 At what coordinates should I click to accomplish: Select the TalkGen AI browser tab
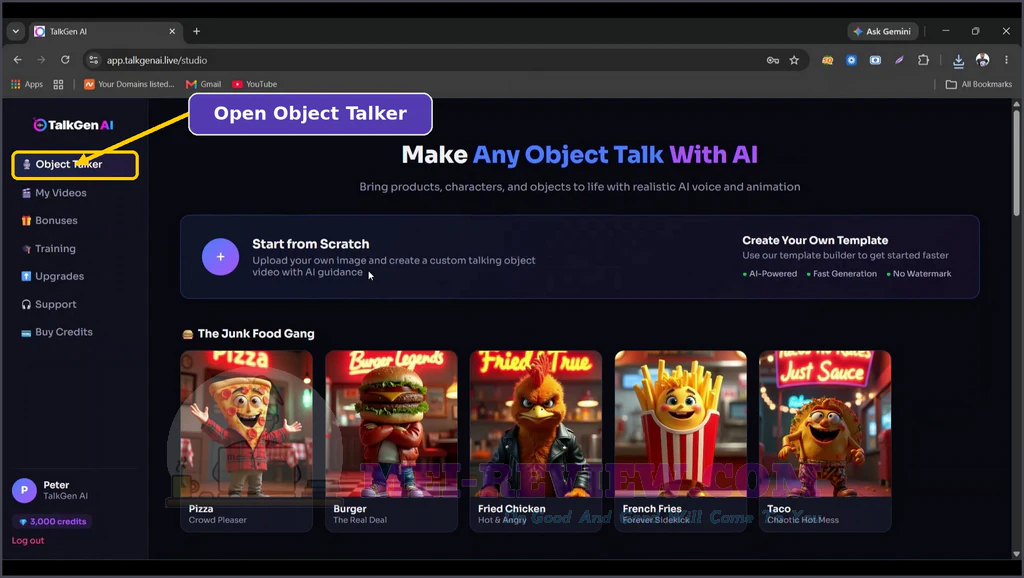(x=104, y=31)
